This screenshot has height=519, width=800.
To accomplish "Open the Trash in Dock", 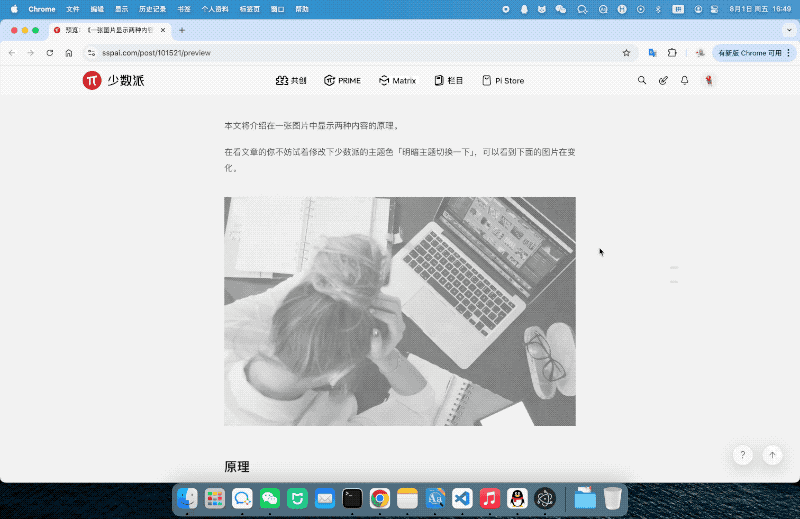I will [612, 498].
